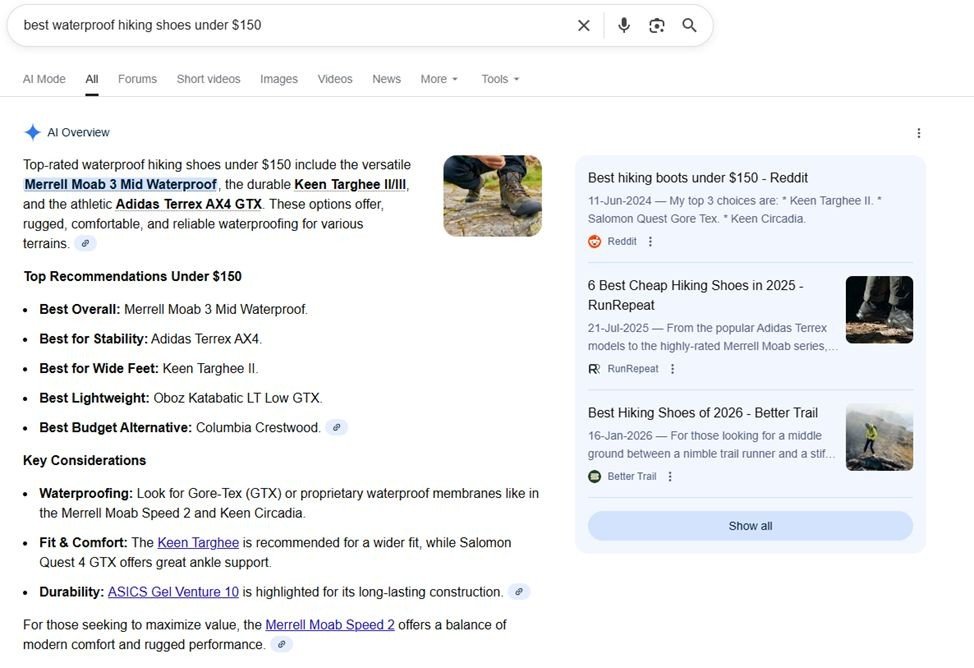Open three-dot menu beside Better Trail source
Viewport: 974px width, 668px height.
(x=670, y=476)
